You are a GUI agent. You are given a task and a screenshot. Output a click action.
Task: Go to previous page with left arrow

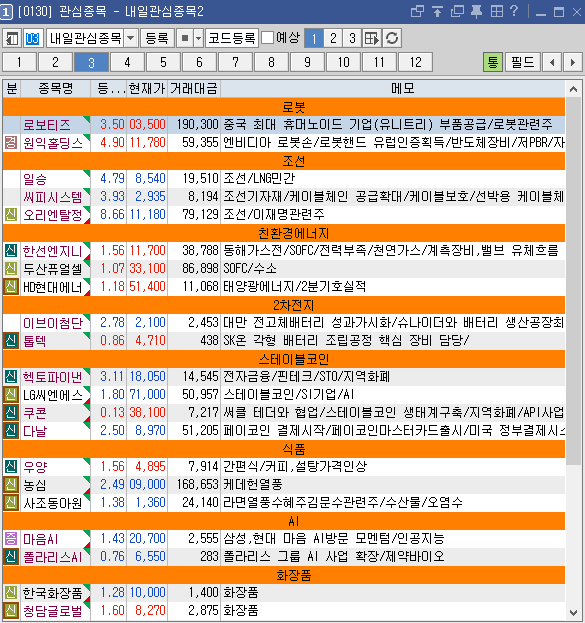[x=552, y=62]
